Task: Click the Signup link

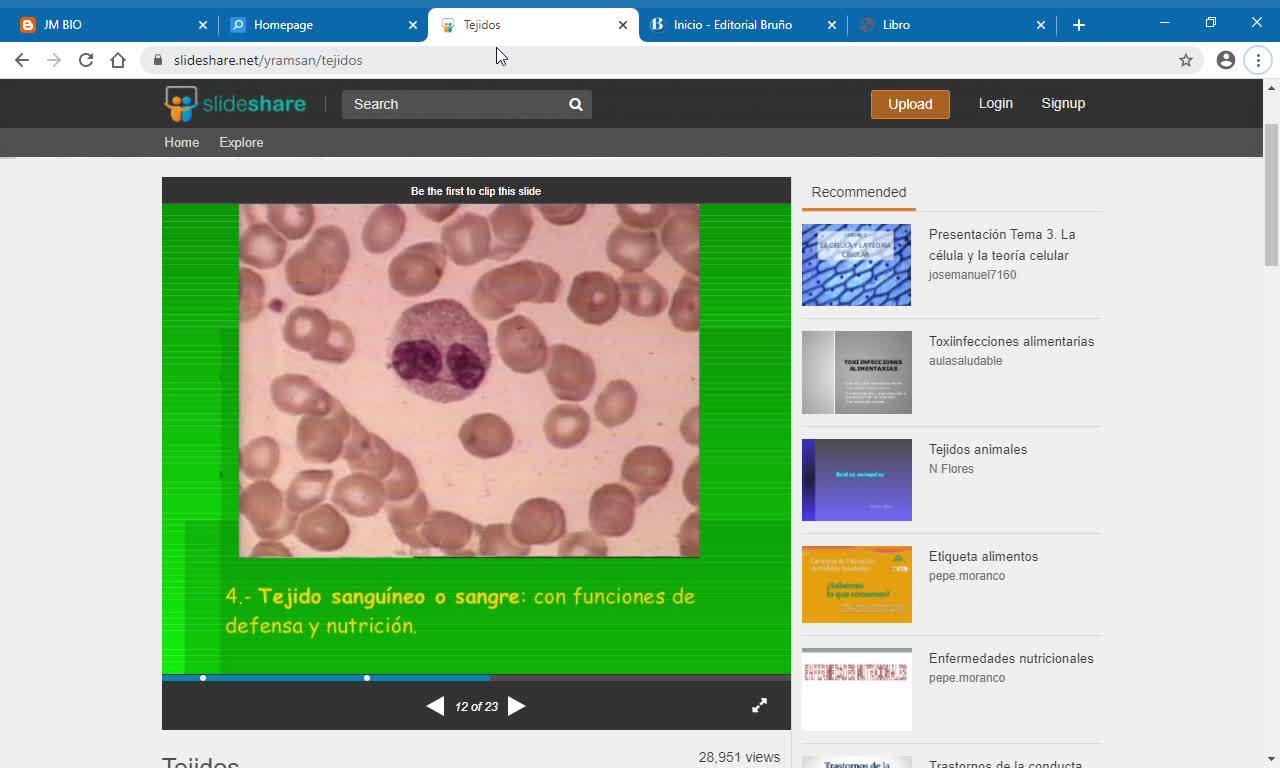Action: pos(1063,103)
